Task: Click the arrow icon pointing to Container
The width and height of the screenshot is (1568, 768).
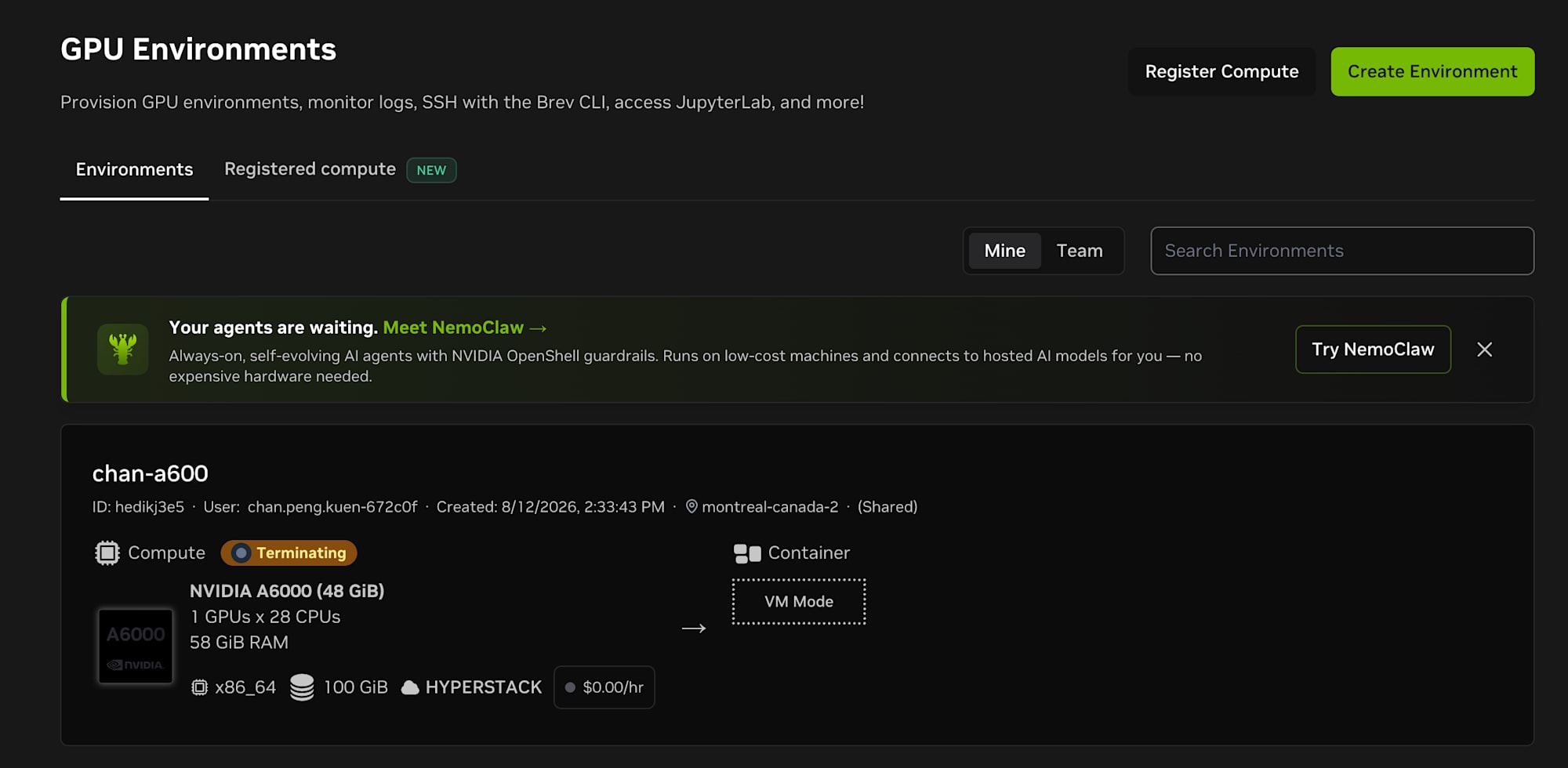Action: click(x=694, y=629)
